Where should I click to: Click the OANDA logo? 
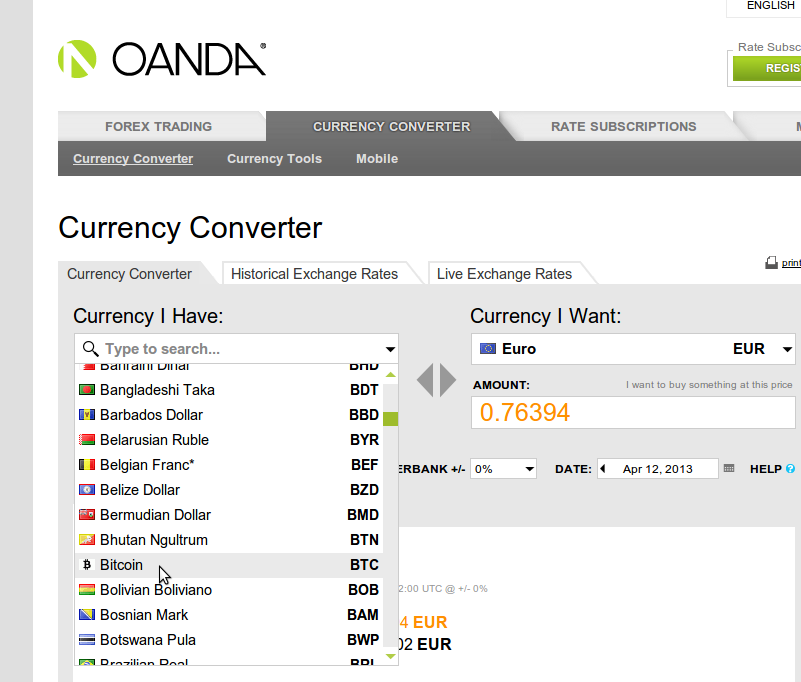point(162,59)
